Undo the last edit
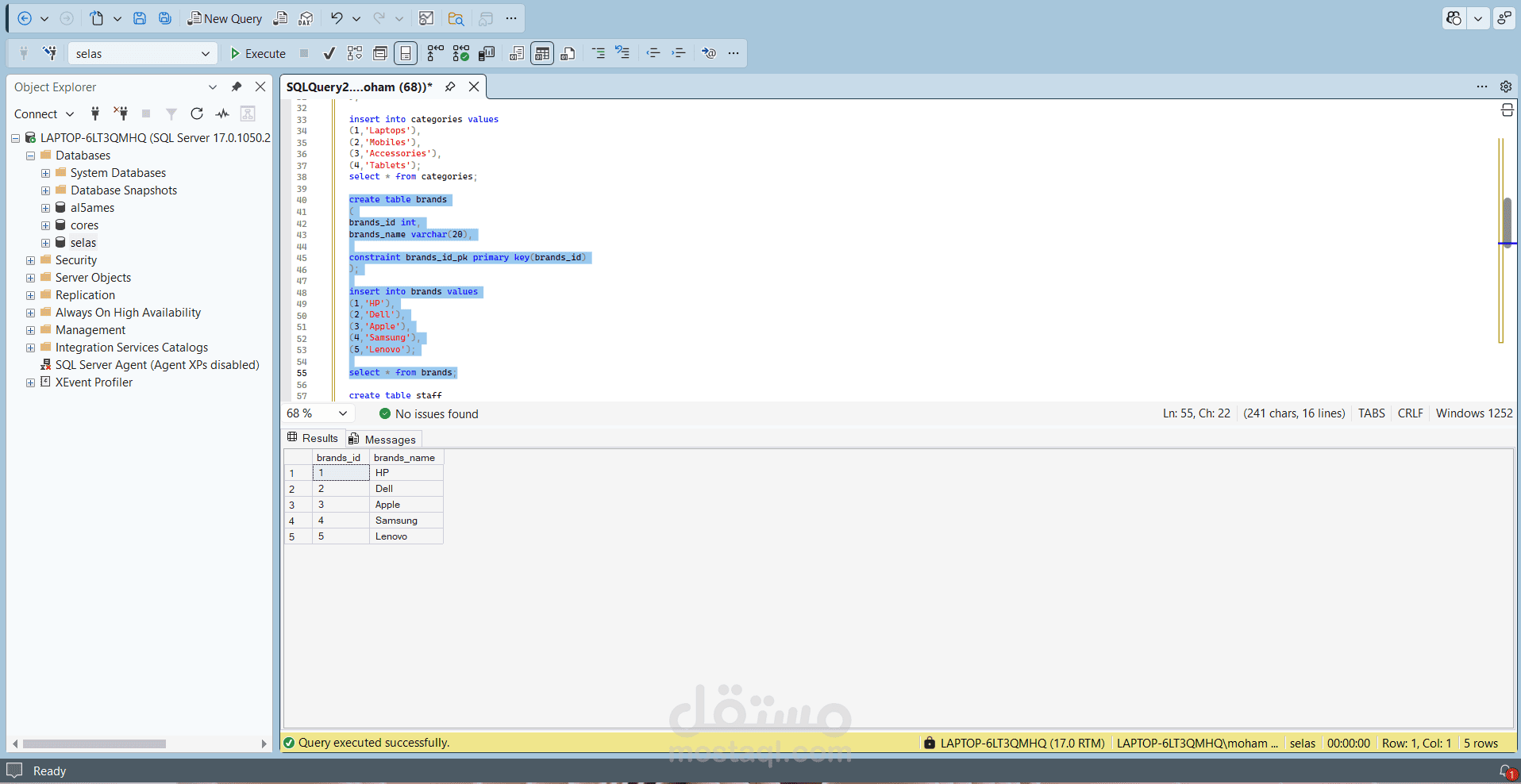 [x=337, y=18]
